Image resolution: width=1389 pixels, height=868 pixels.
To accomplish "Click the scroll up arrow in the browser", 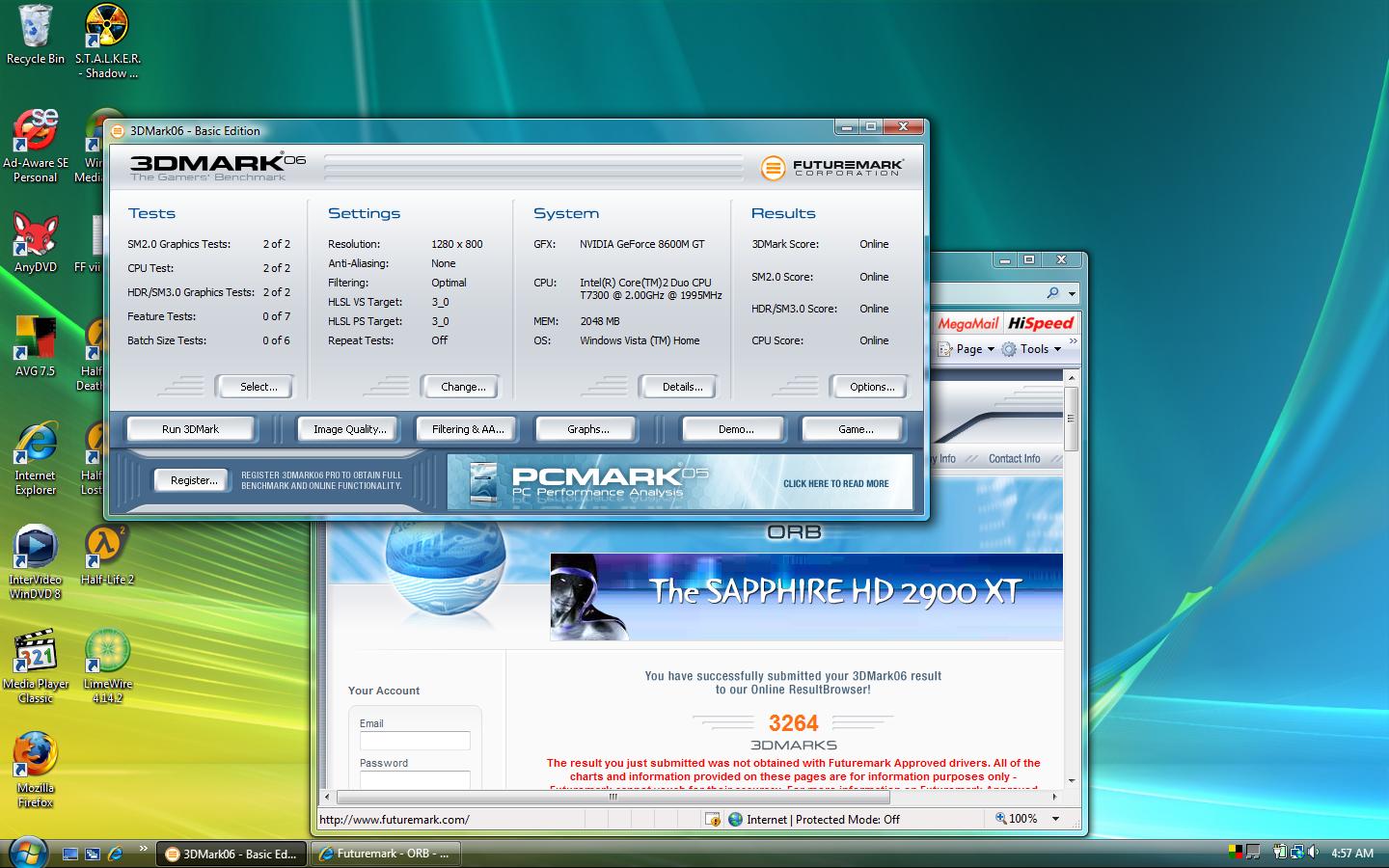I will tap(1071, 378).
